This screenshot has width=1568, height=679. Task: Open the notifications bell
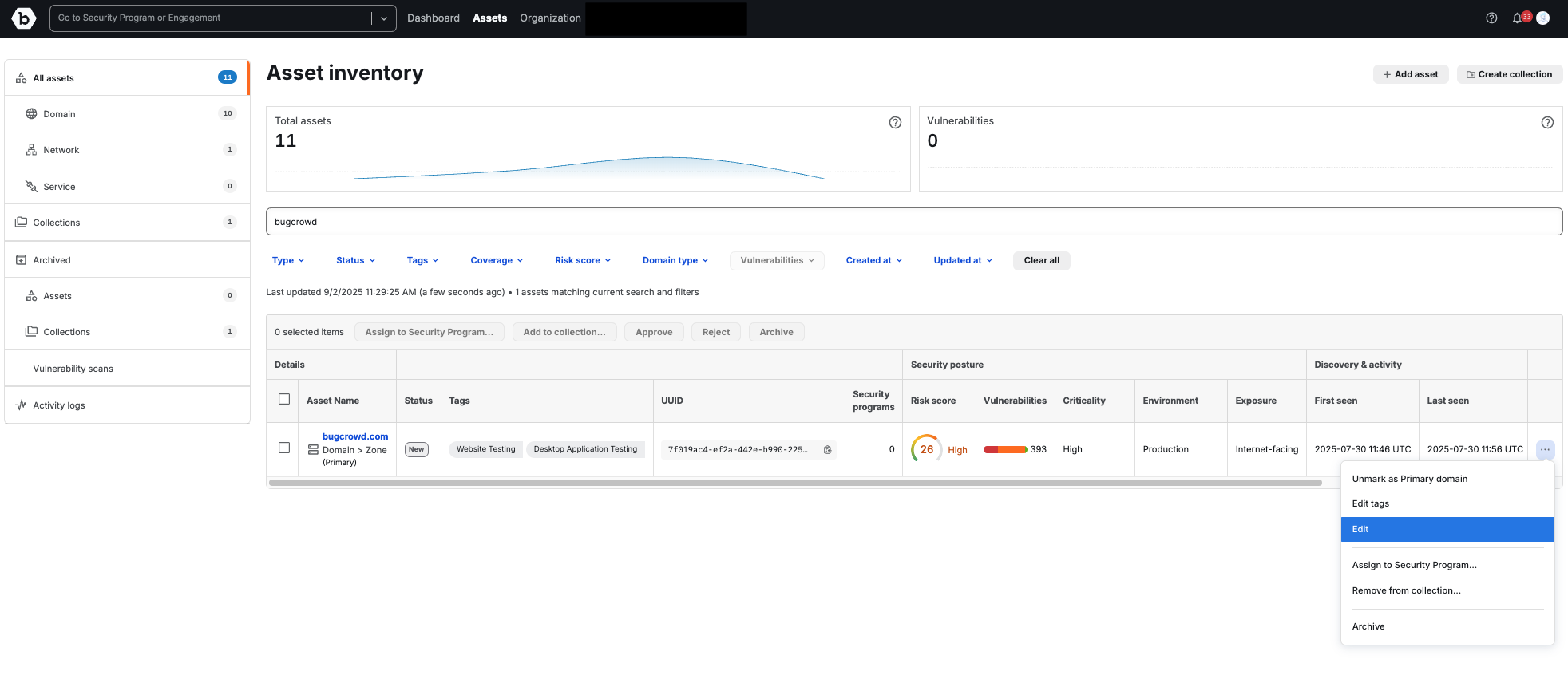point(1517,18)
